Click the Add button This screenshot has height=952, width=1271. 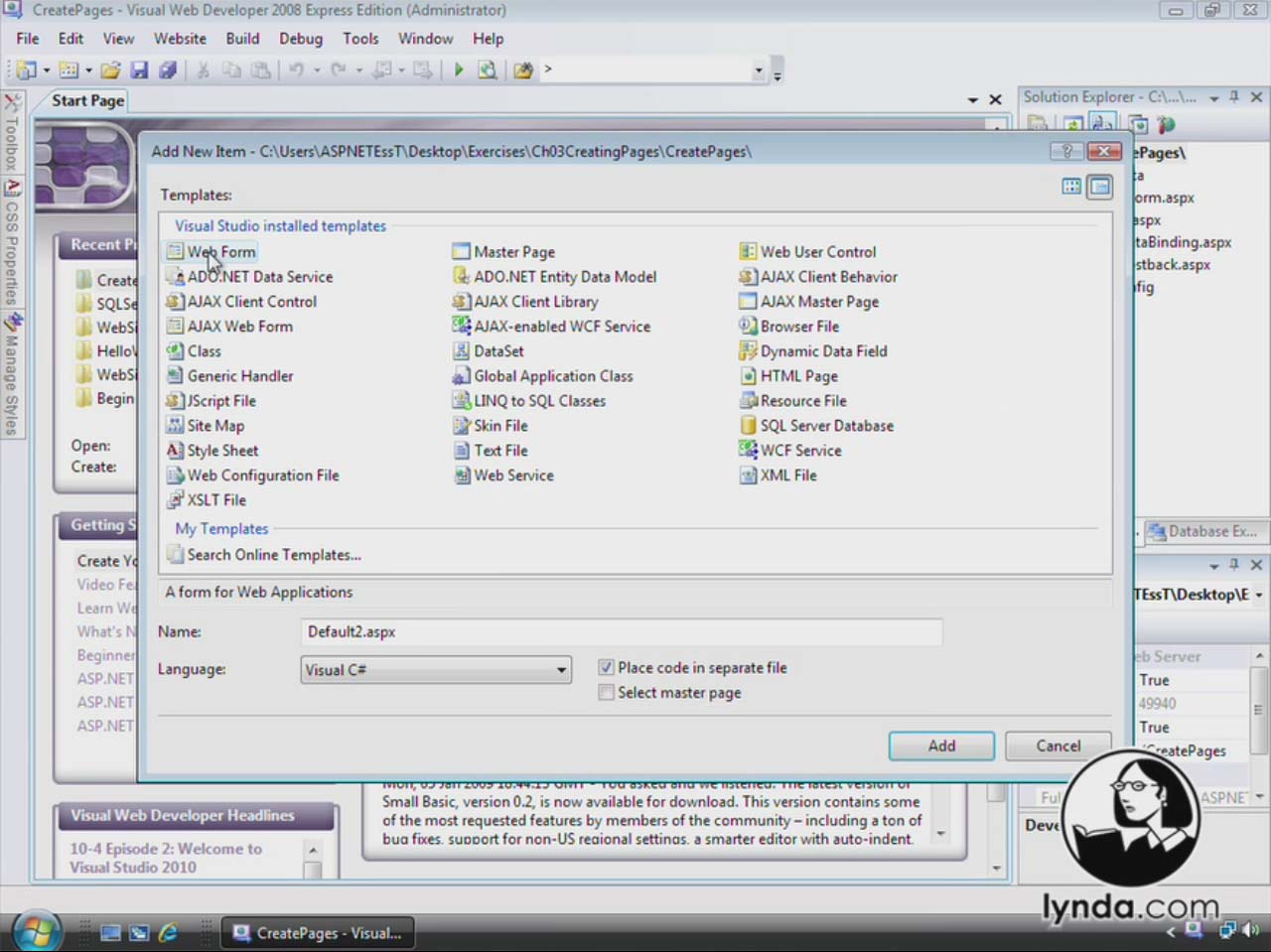click(941, 747)
